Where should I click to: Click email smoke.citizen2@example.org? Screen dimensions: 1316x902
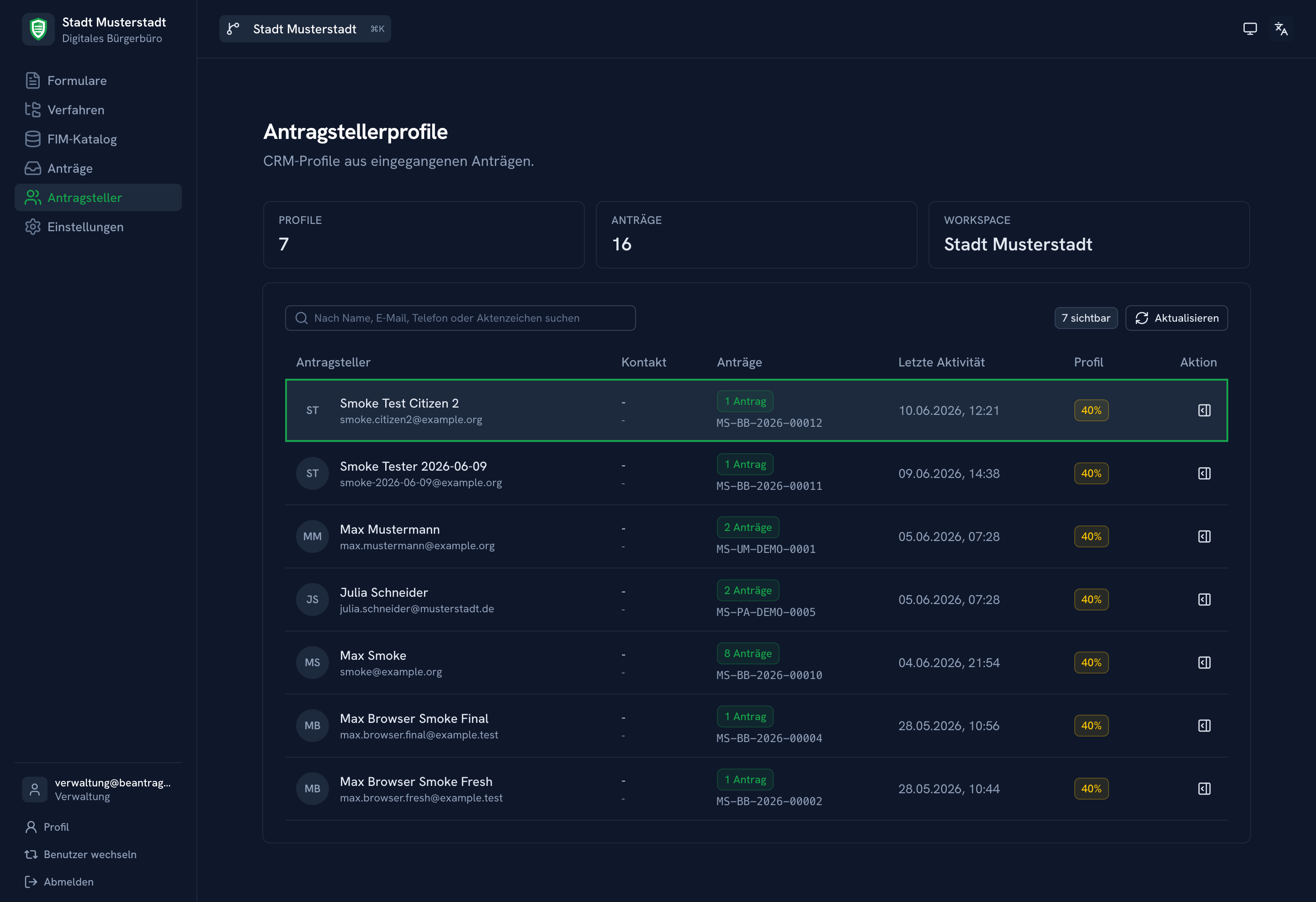[x=411, y=419]
